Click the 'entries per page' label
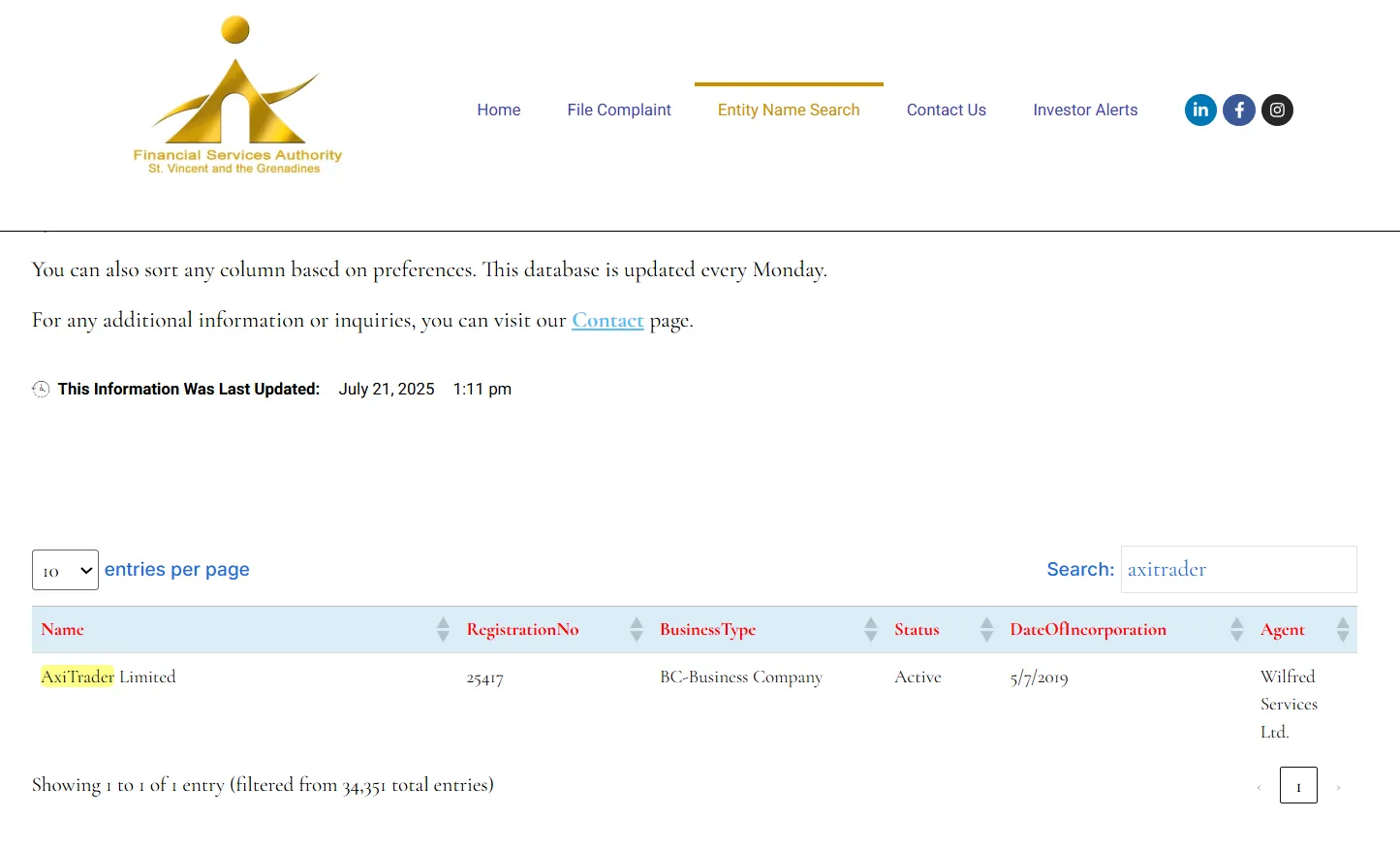1400x850 pixels. [x=177, y=570]
